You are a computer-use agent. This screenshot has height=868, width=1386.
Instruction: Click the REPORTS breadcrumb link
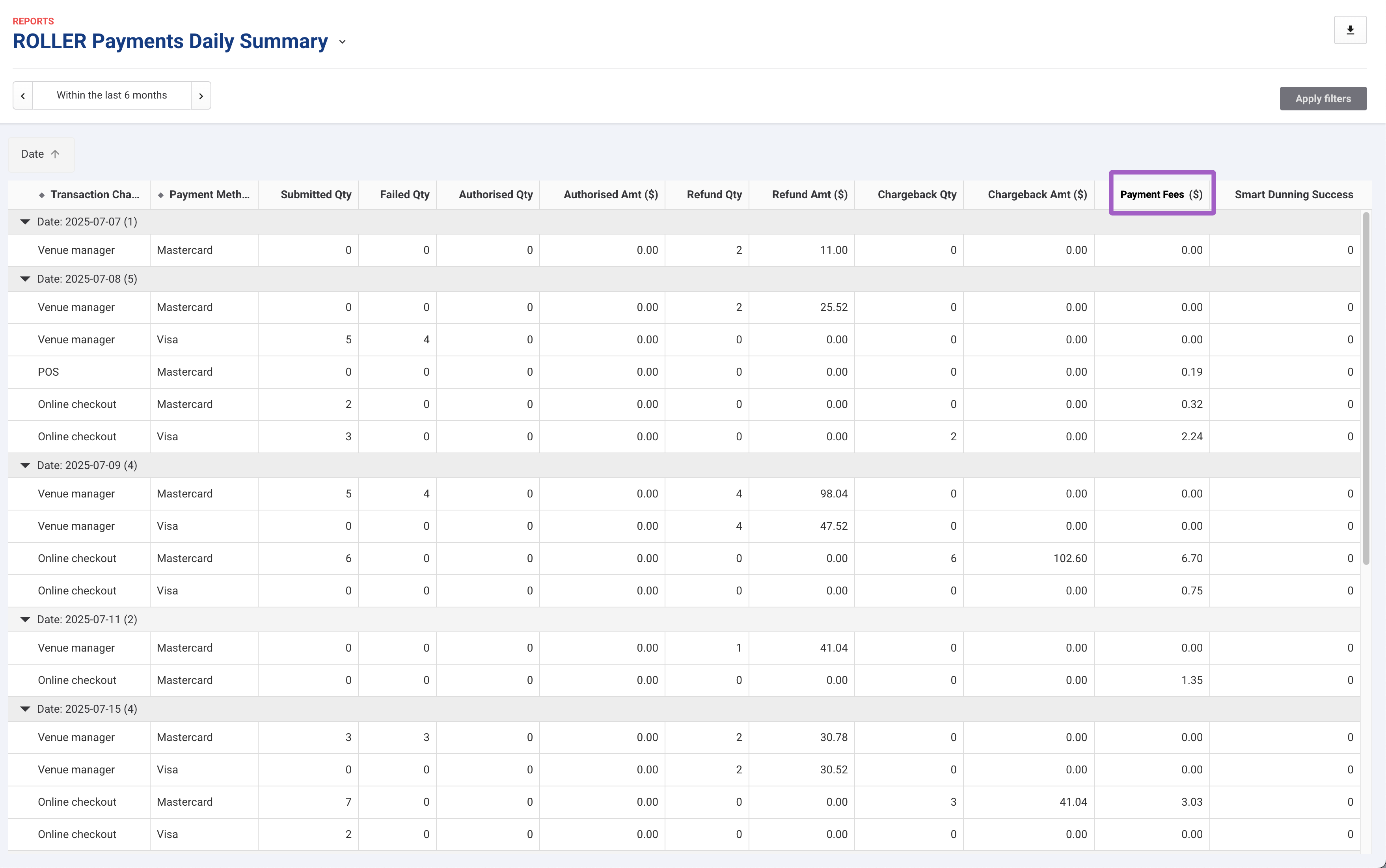point(33,21)
